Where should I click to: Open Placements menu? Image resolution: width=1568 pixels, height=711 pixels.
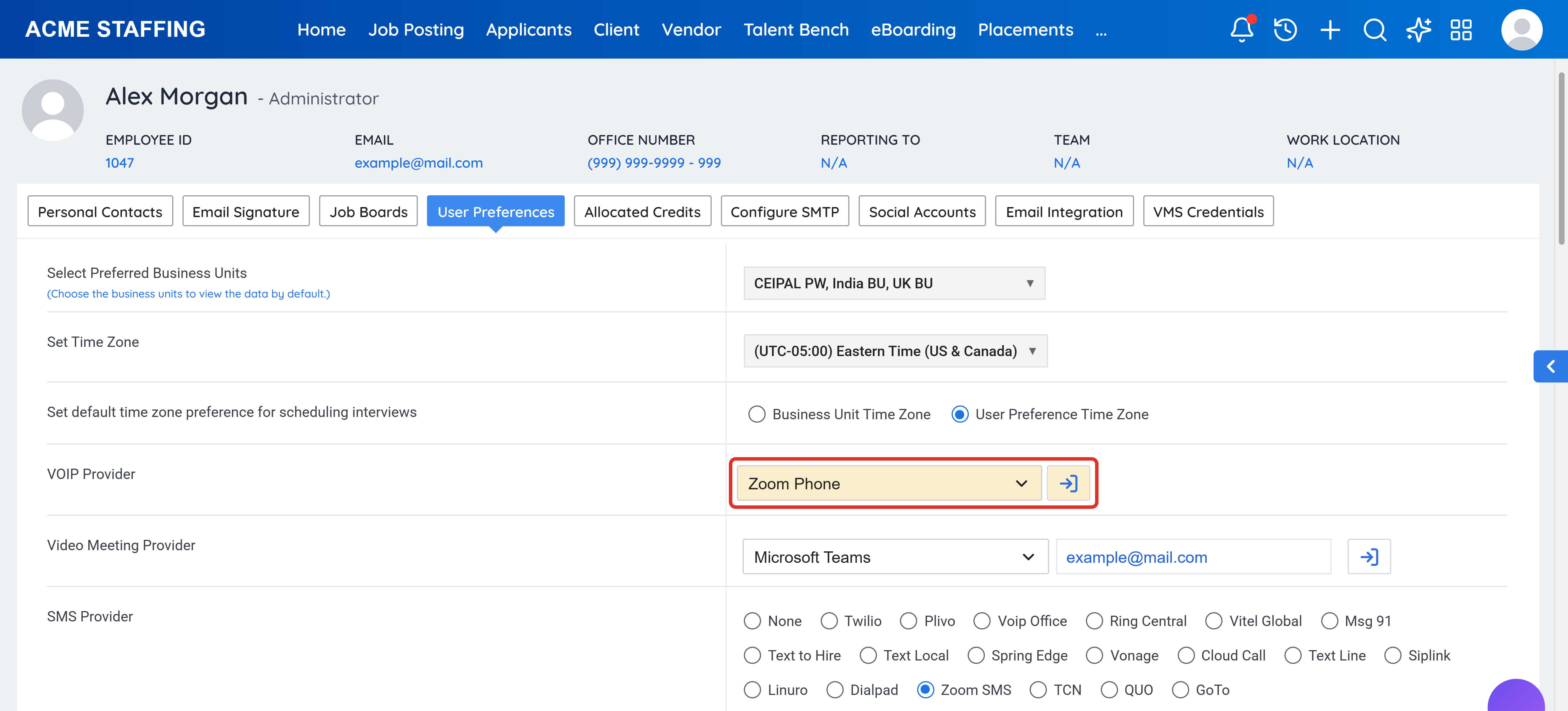click(x=1026, y=30)
